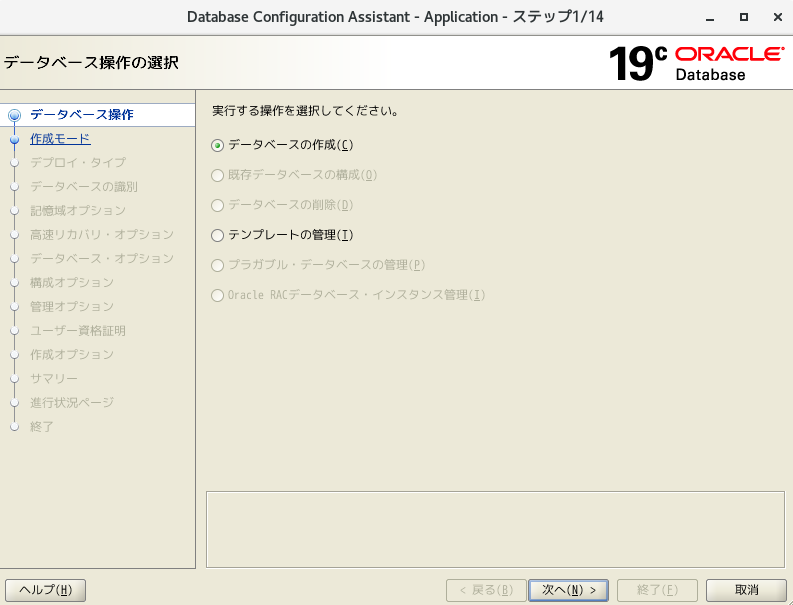Click 高速リカバリ・オプション step in sidebar
The width and height of the screenshot is (793, 605).
[x=102, y=235]
